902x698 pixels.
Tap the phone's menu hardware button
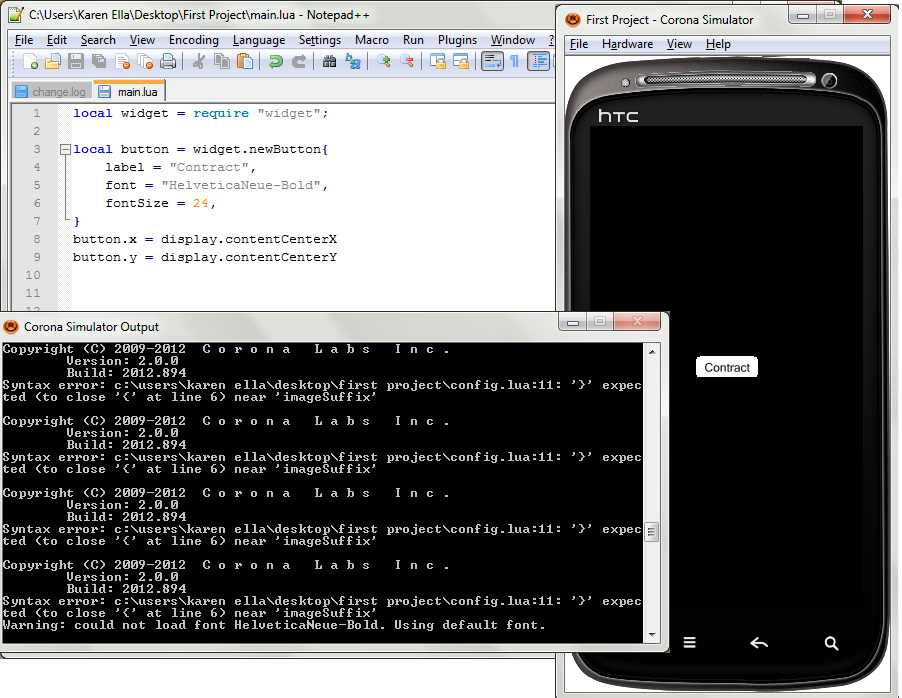[689, 642]
